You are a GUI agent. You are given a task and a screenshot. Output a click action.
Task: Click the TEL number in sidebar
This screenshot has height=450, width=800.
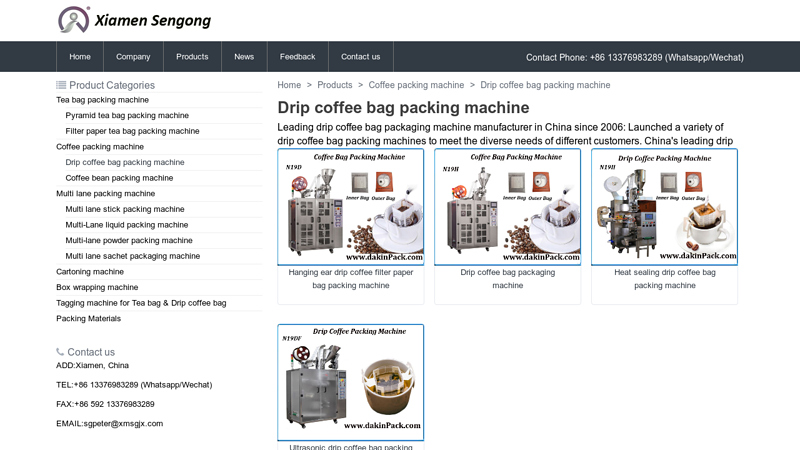[x=134, y=385]
